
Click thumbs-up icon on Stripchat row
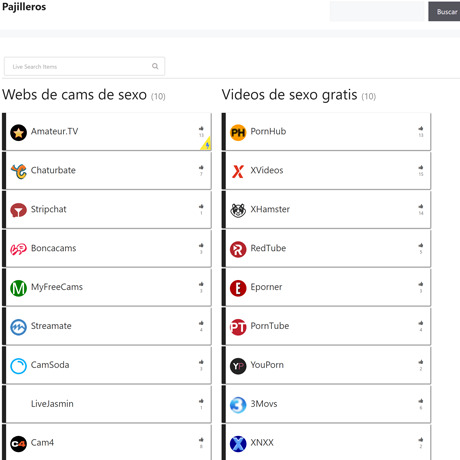point(201,206)
